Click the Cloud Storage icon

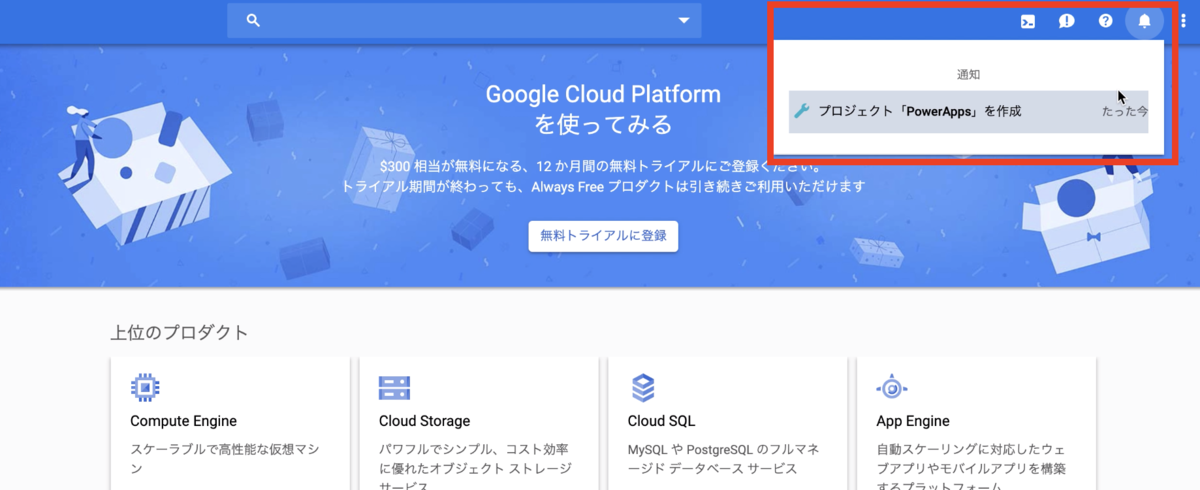coord(394,387)
